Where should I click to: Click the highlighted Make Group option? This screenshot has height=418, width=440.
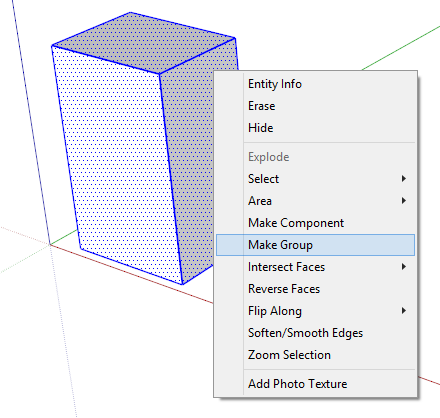click(x=315, y=245)
